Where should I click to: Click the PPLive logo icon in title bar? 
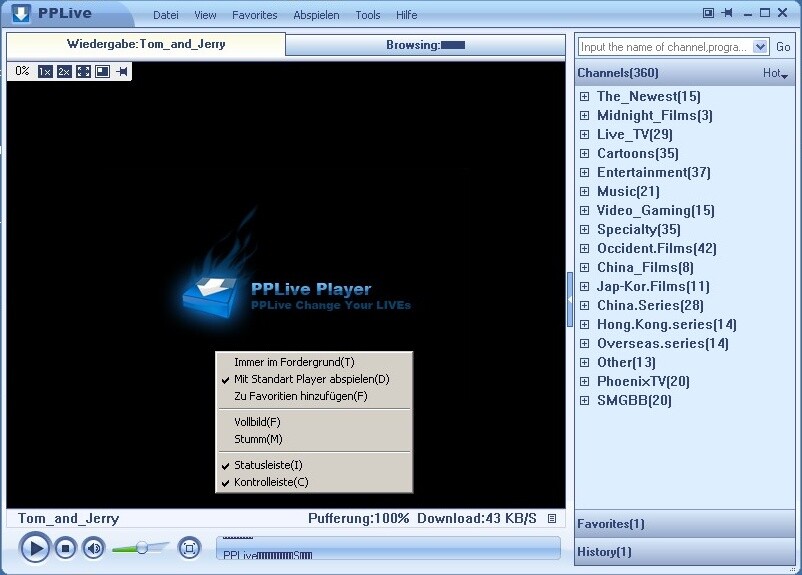(21, 13)
